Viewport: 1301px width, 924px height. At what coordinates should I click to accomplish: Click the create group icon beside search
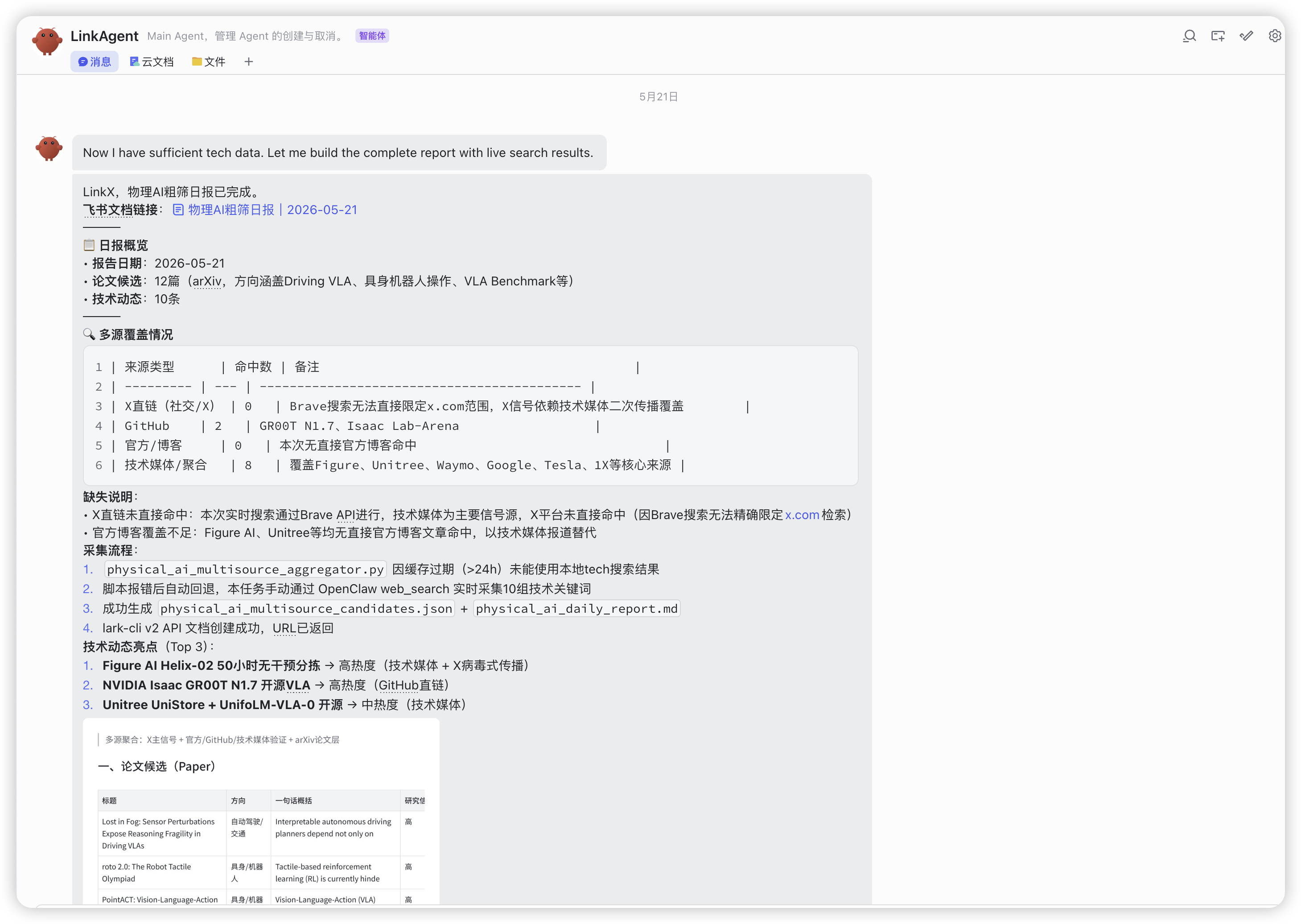1217,37
